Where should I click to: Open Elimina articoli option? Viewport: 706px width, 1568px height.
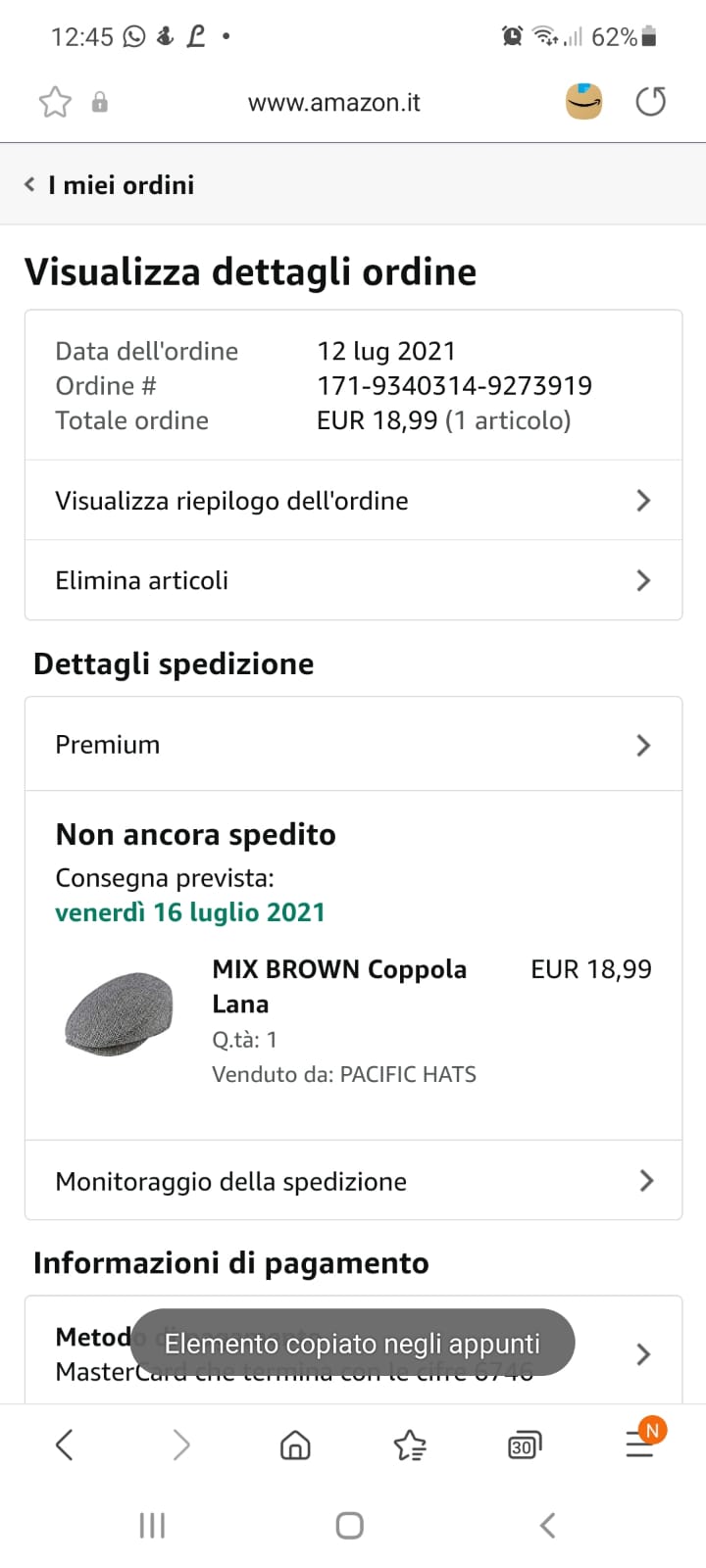point(353,580)
